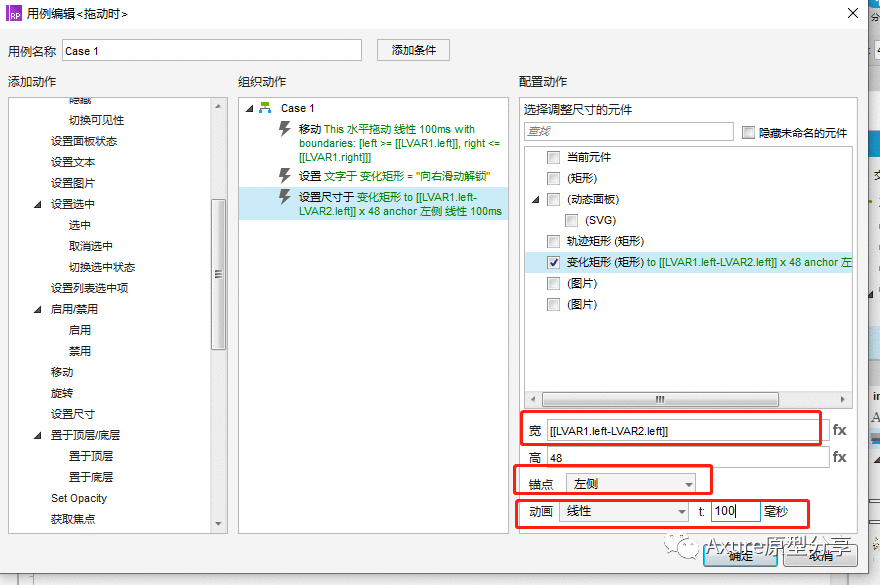Click the lightning icon of 设置尺寸 action
The image size is (880, 585).
pos(285,196)
